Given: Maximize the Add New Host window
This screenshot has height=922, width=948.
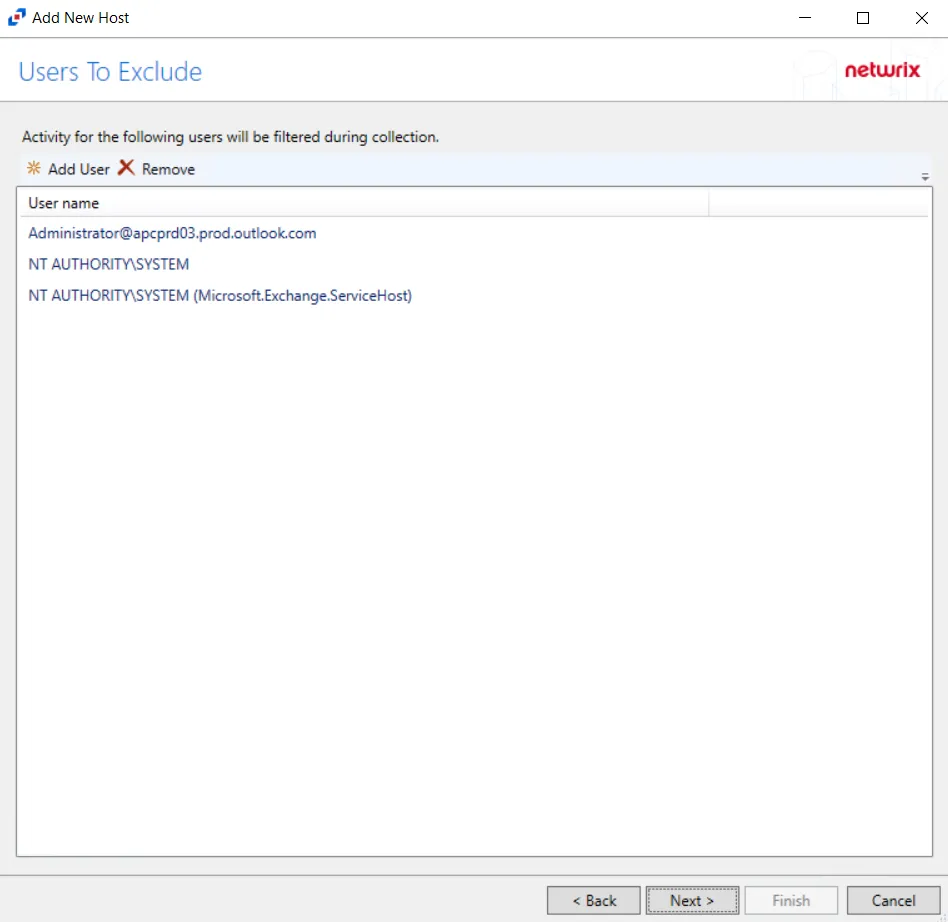Looking at the screenshot, I should (x=863, y=18).
